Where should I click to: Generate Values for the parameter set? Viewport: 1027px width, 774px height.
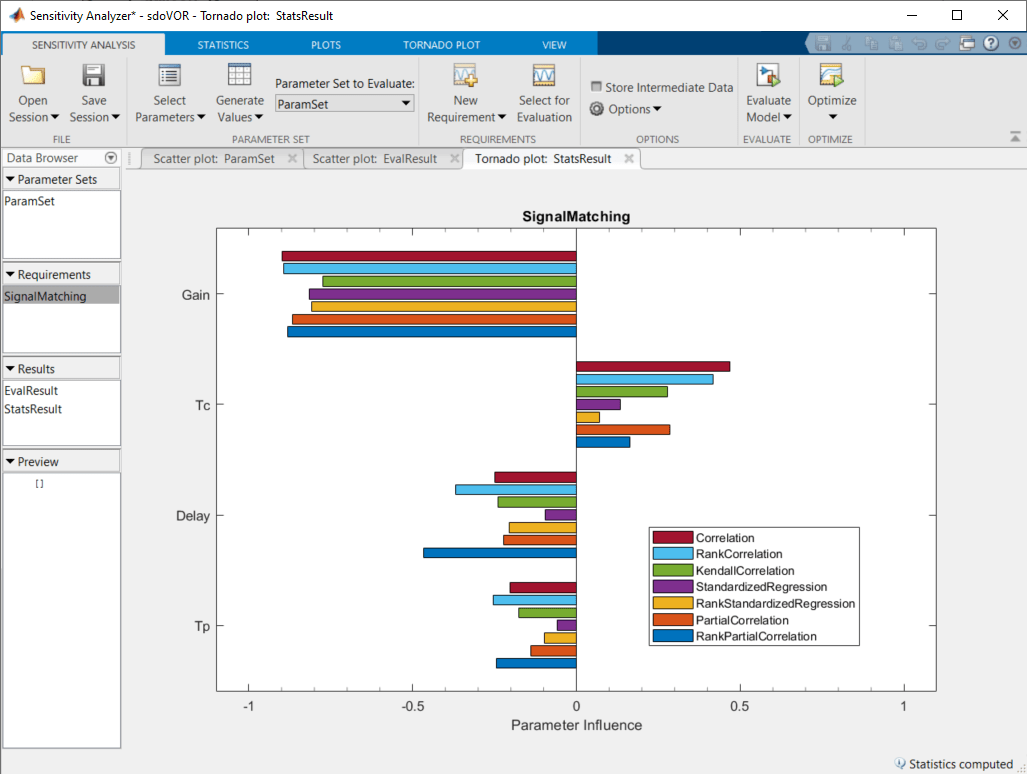pyautogui.click(x=239, y=95)
